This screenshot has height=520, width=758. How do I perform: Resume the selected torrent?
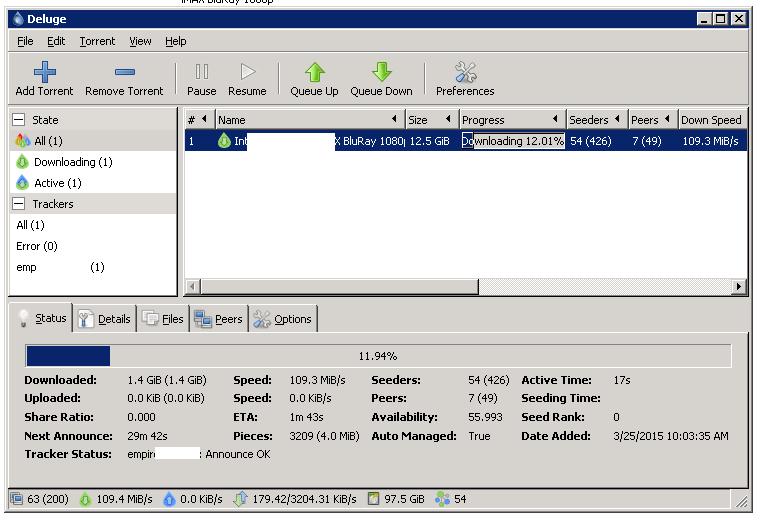click(x=247, y=79)
